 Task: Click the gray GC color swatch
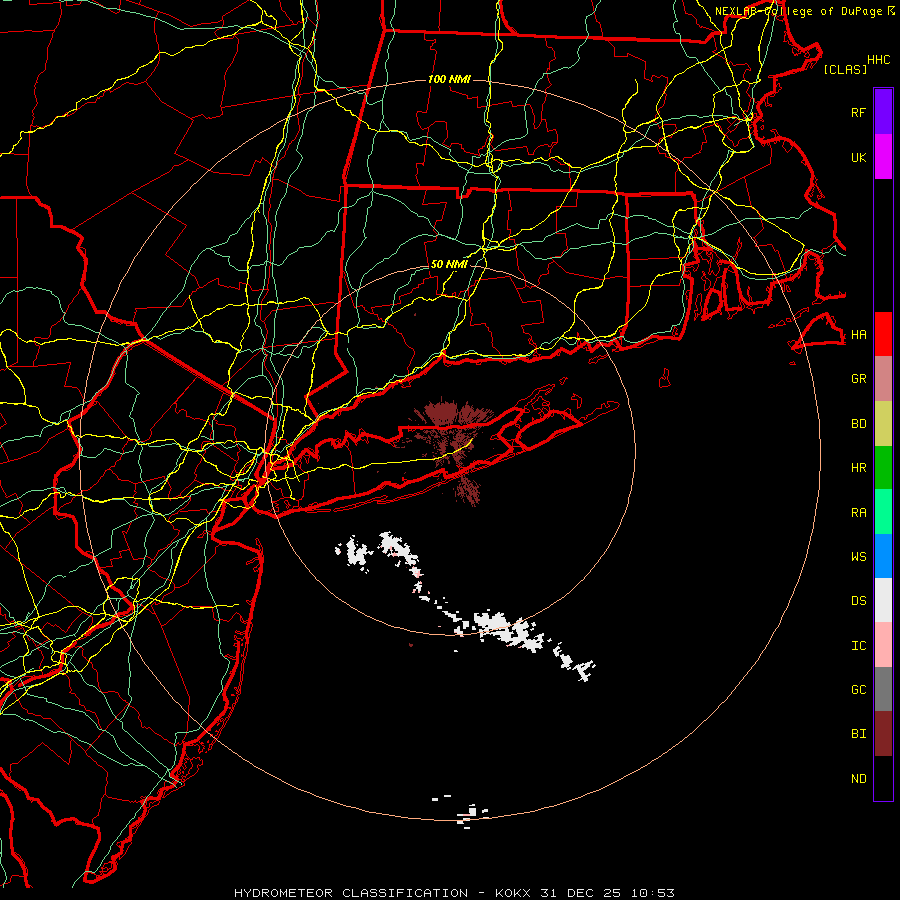click(x=883, y=689)
